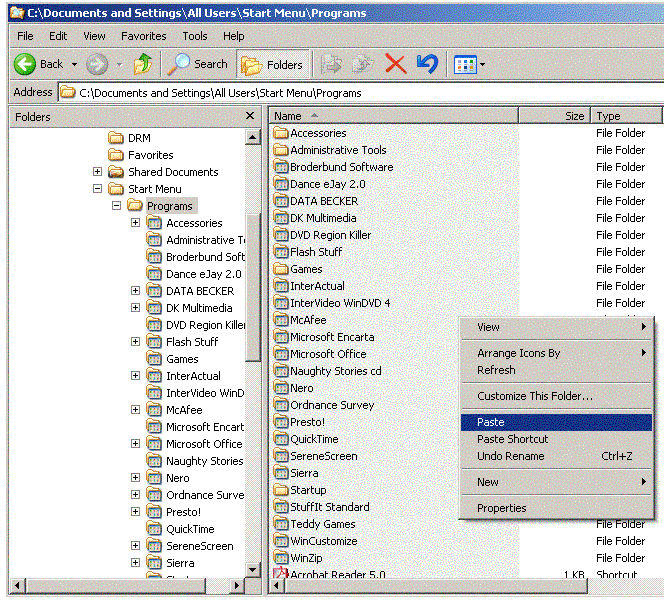
Task: Select Paste in the context menu
Action: (491, 422)
